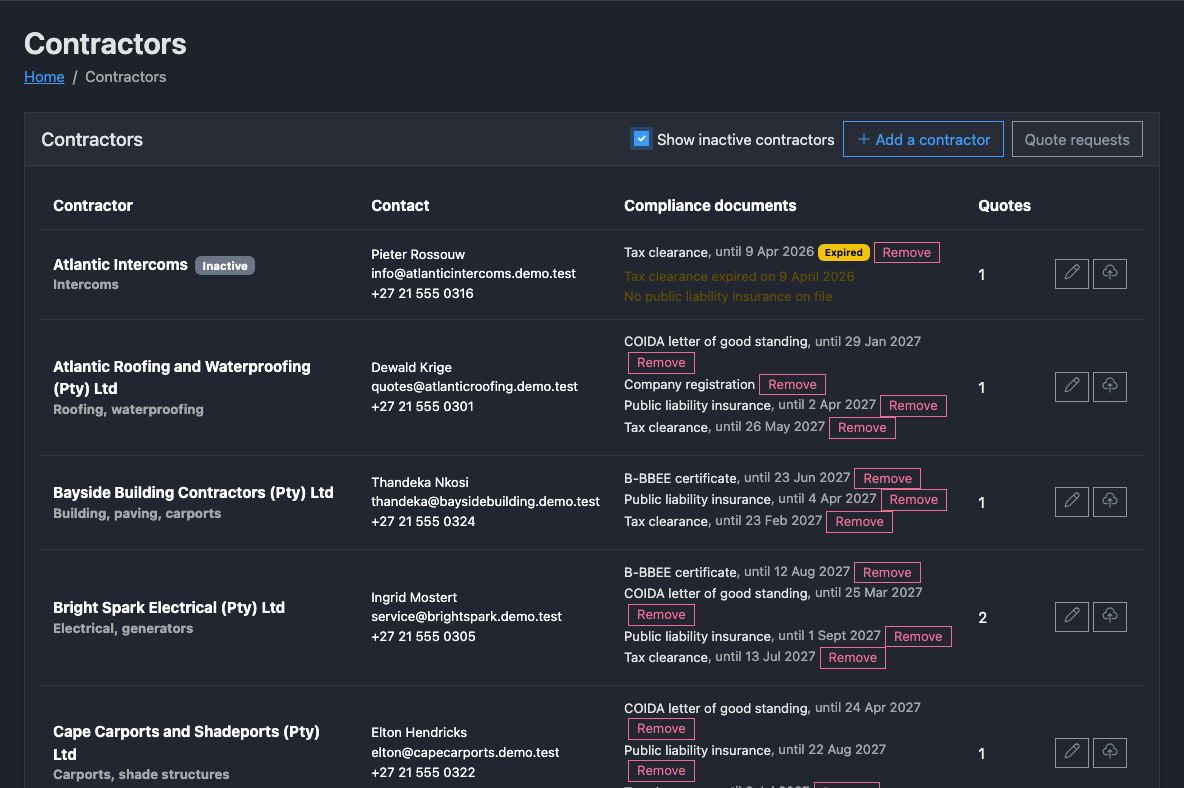Click the Inactive badge next to Atlantic Intercoms
Image resolution: width=1184 pixels, height=788 pixels.
point(224,266)
